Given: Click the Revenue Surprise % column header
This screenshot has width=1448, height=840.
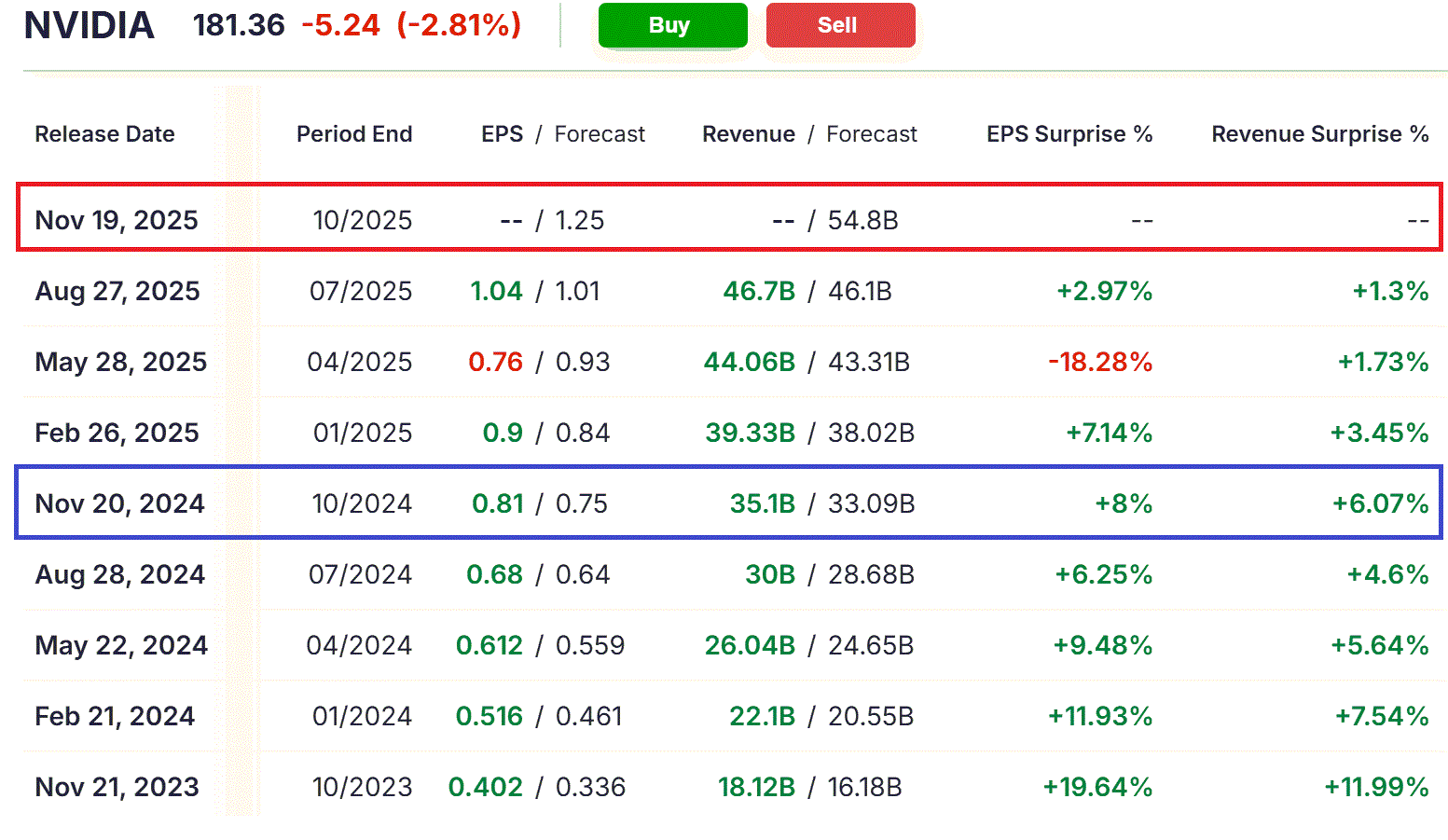Looking at the screenshot, I should click(x=1319, y=134).
